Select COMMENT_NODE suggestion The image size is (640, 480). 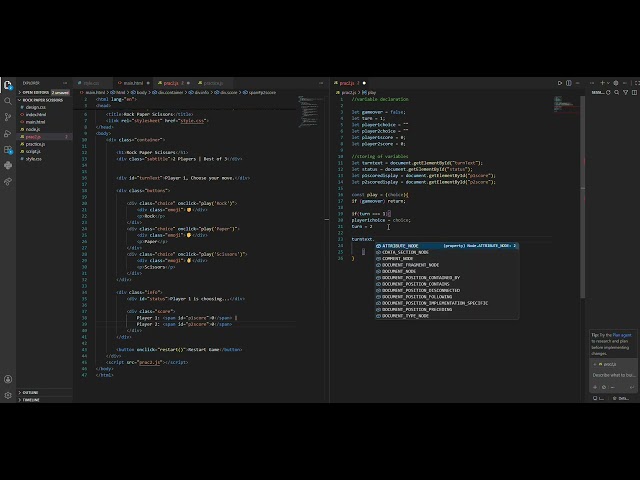point(447,258)
